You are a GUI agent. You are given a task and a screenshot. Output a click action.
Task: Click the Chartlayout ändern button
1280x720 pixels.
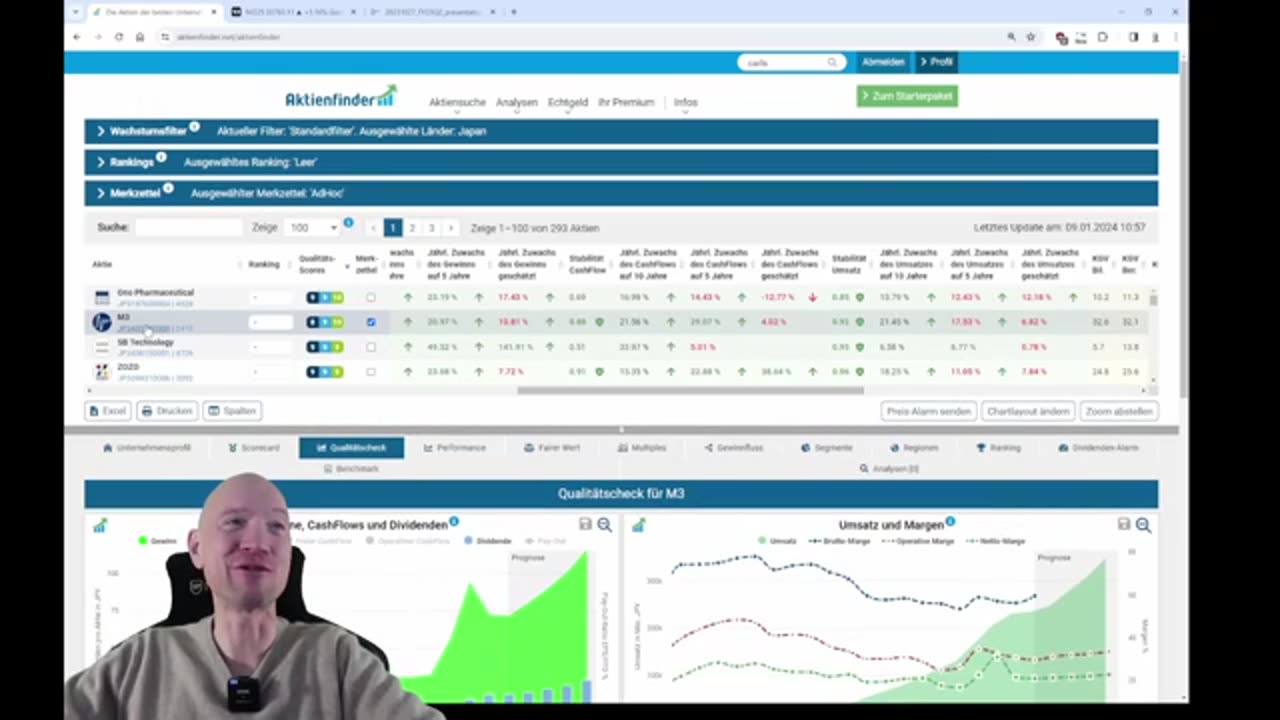tap(1028, 411)
